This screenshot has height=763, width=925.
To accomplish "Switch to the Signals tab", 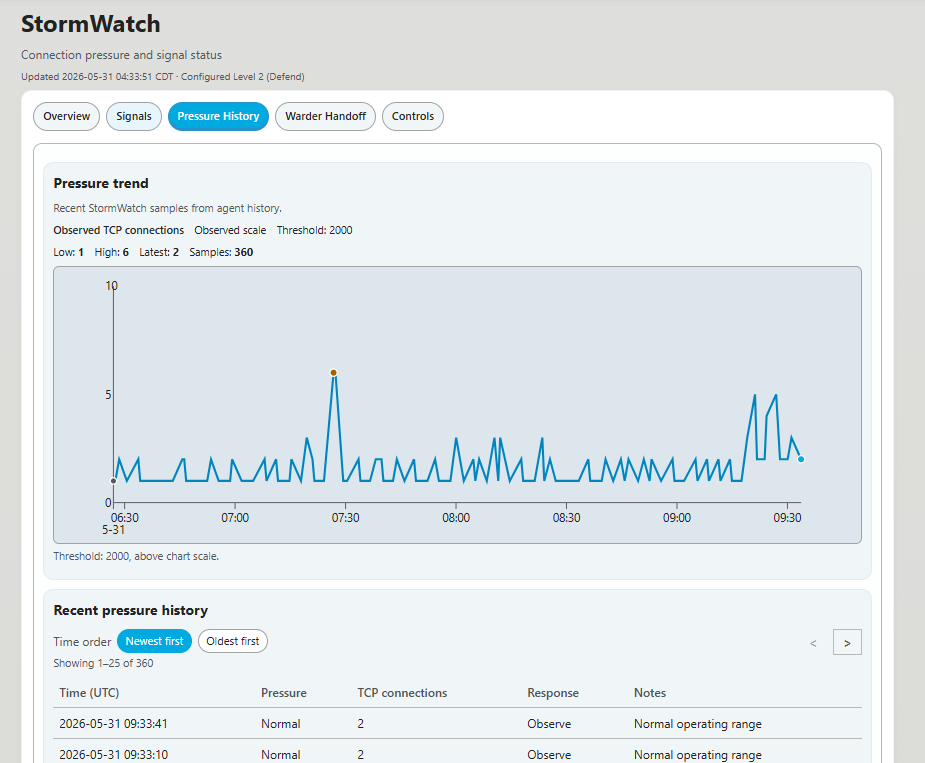I will [134, 116].
